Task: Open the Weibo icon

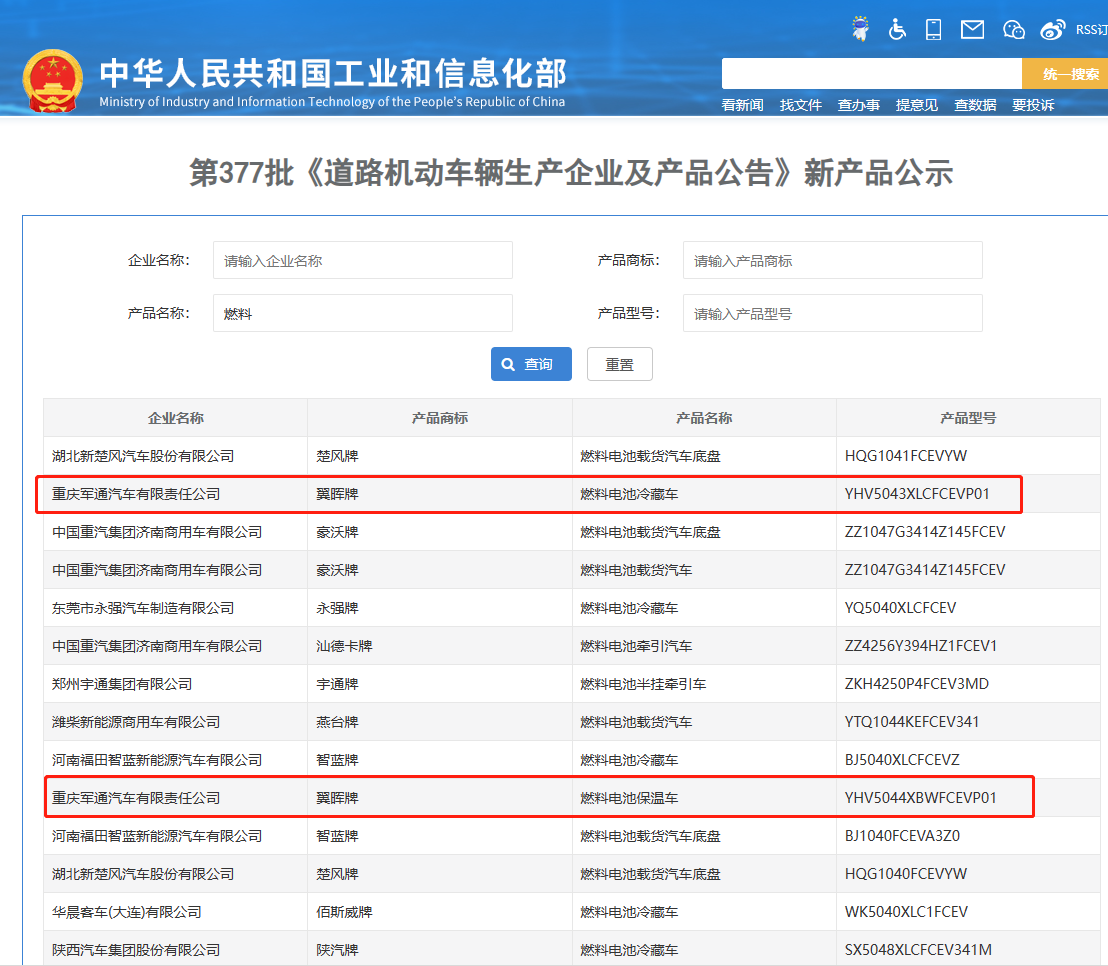Action: click(1053, 30)
